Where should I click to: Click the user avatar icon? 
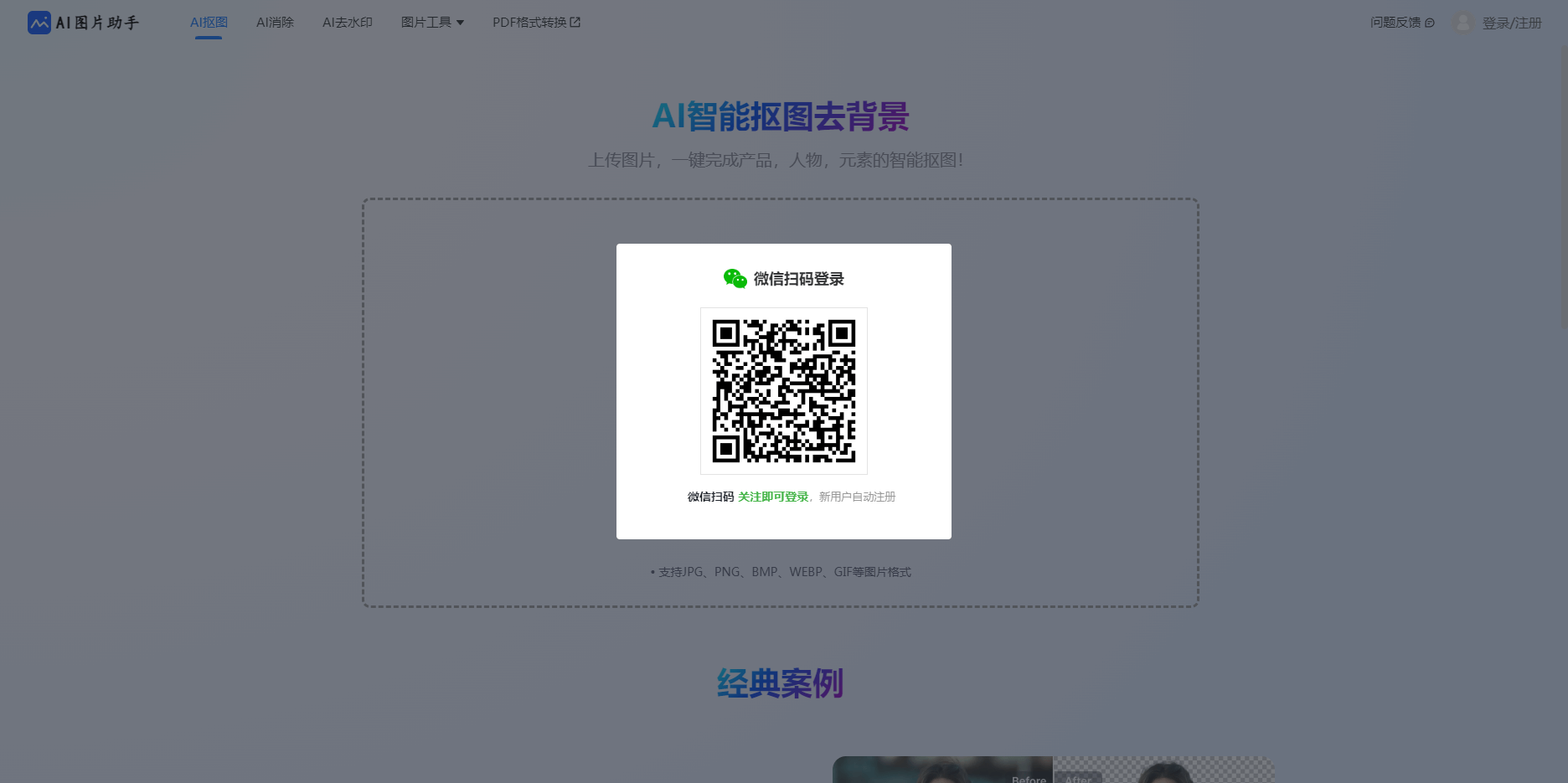click(1463, 23)
